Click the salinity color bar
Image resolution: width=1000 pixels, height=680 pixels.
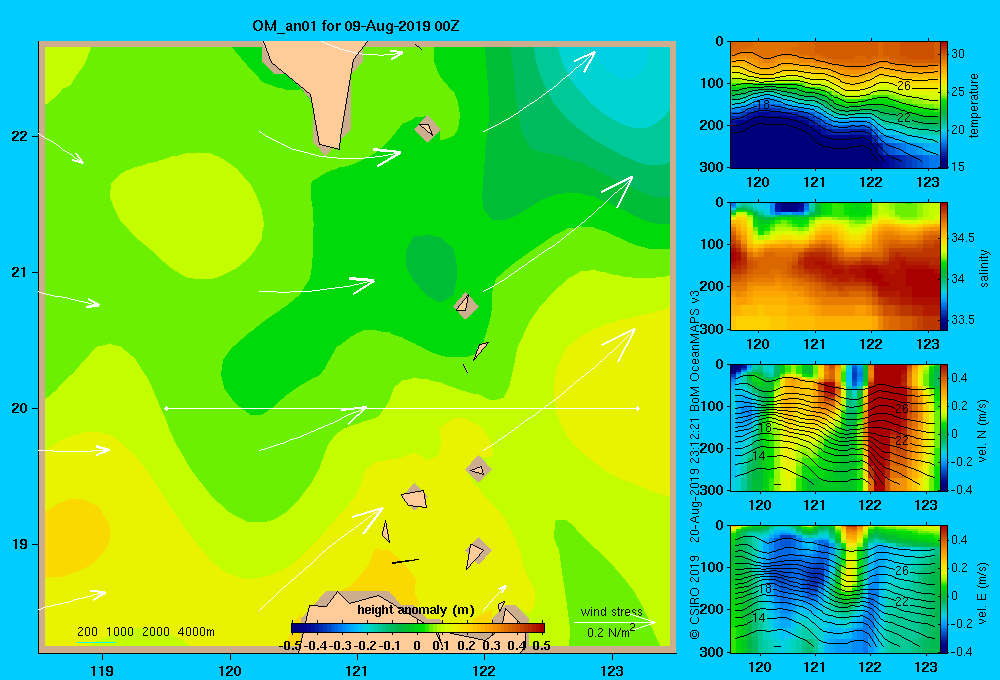[944, 266]
